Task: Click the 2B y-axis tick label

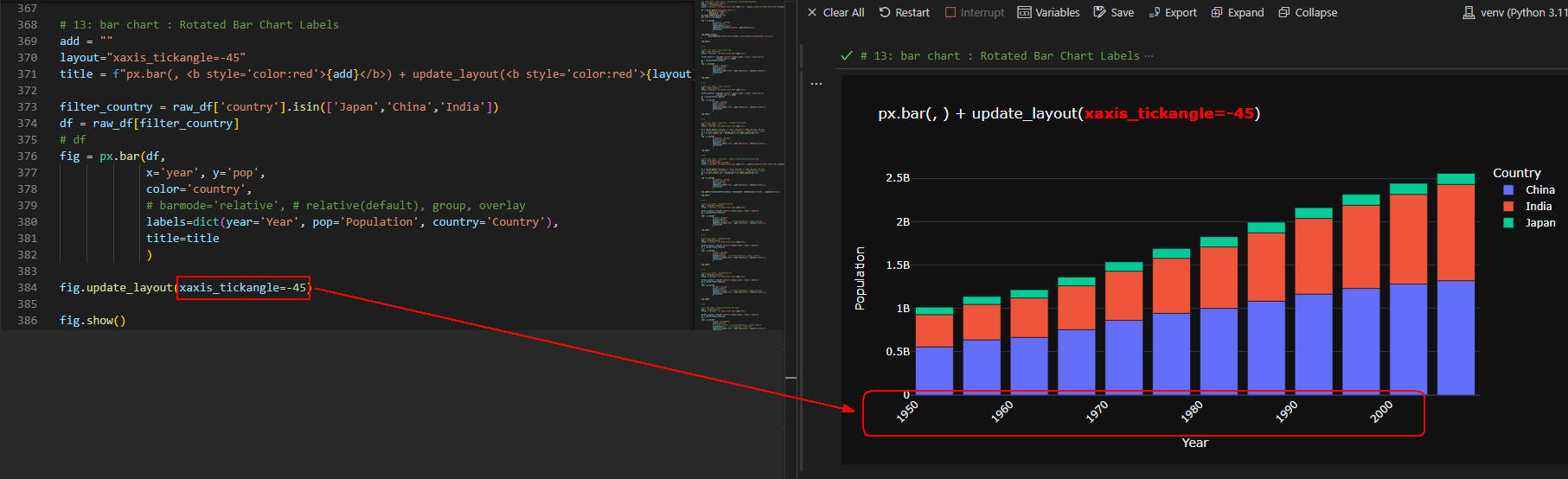Action: pos(903,221)
